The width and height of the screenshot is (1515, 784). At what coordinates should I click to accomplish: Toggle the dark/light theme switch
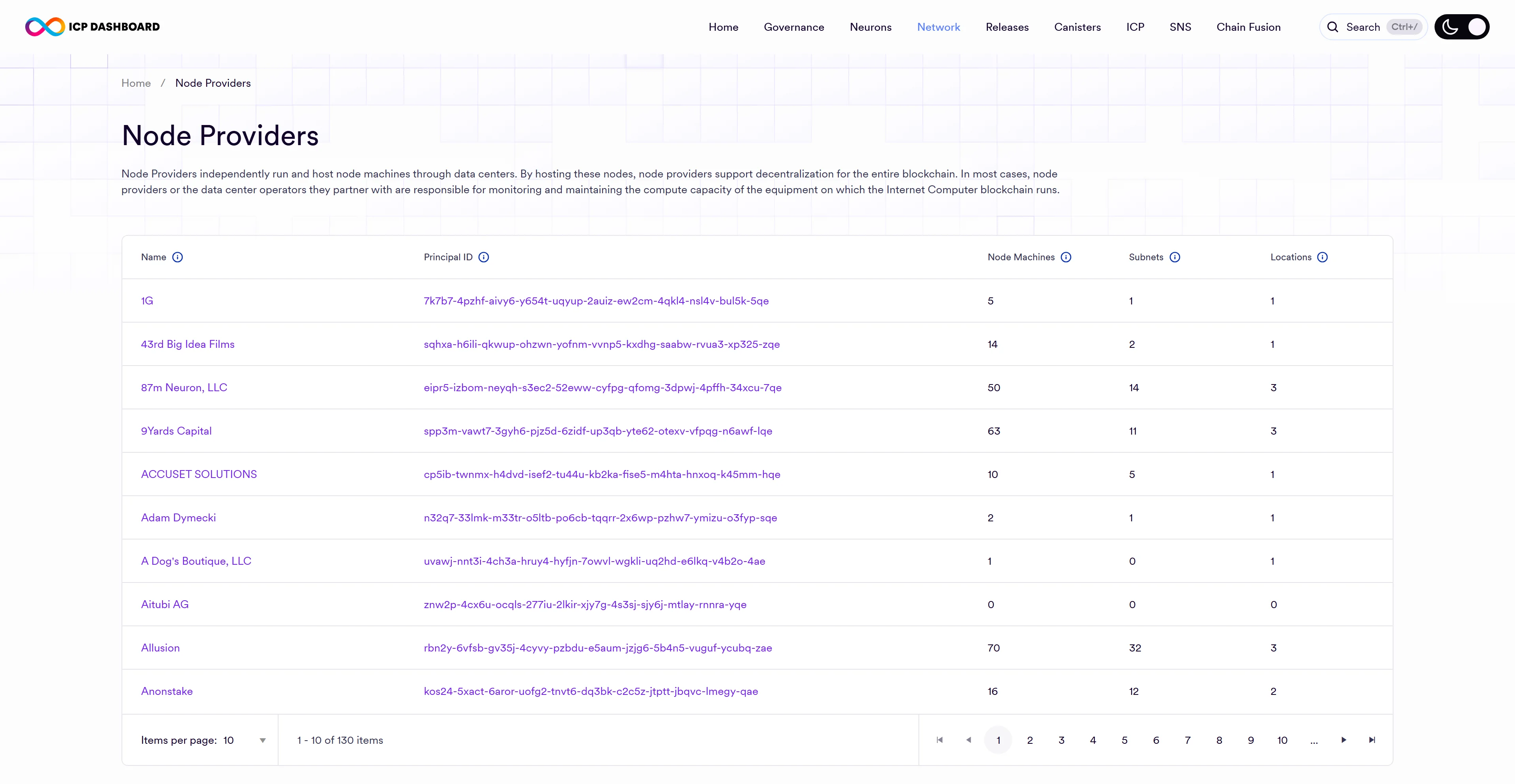[1461, 27]
